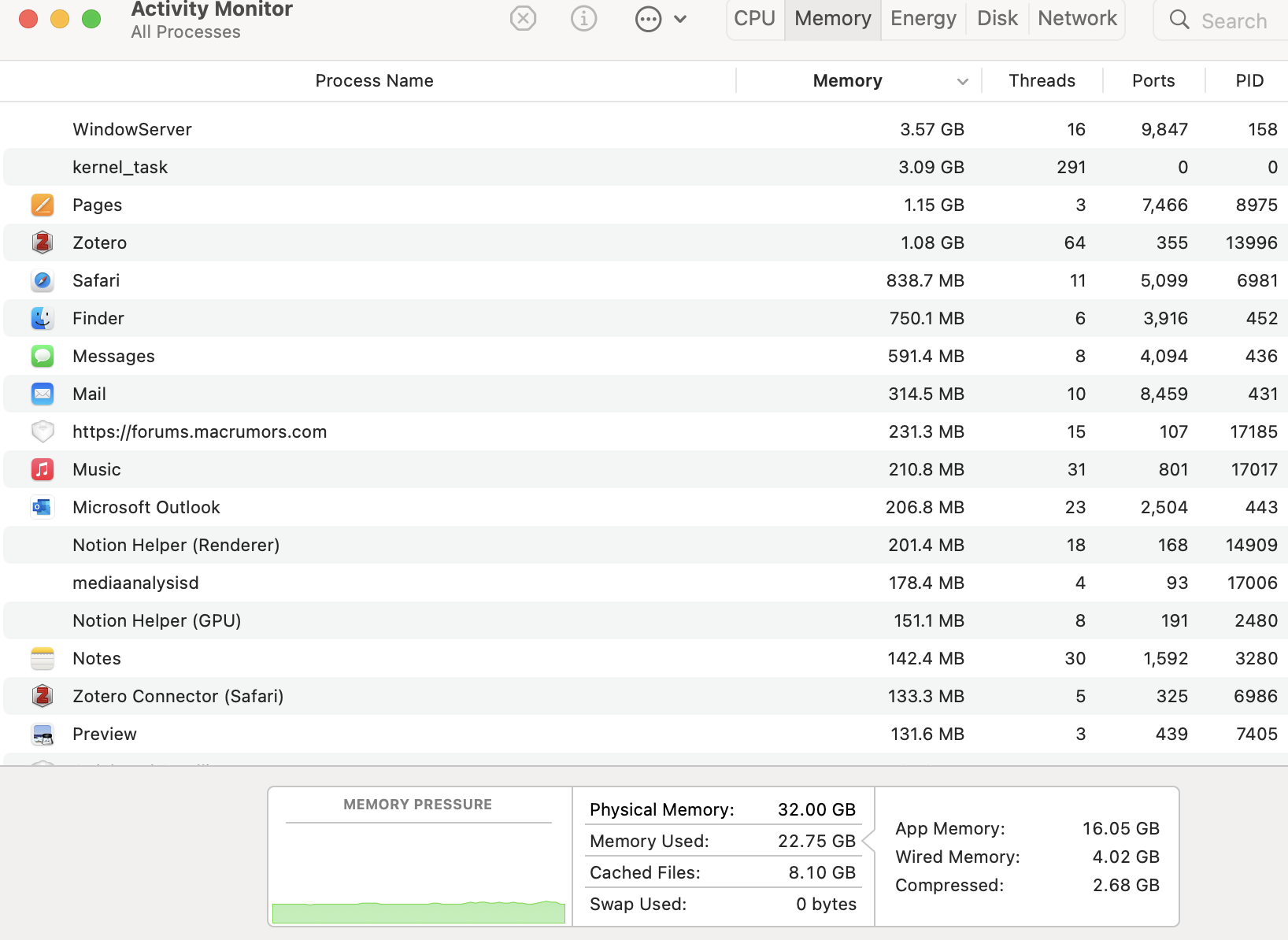Image resolution: width=1288 pixels, height=940 pixels.
Task: Select the Zotero app icon row
Action: (x=43, y=242)
